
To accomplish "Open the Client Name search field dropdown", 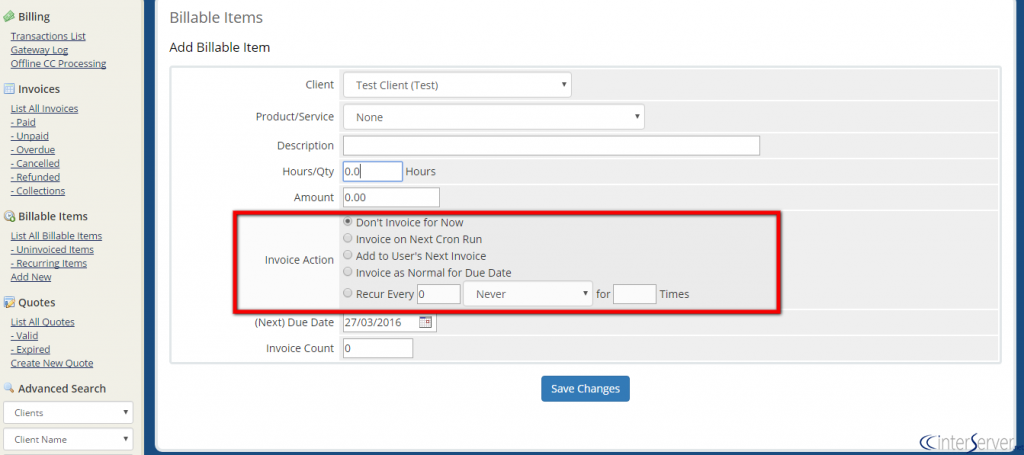I will 68,439.
